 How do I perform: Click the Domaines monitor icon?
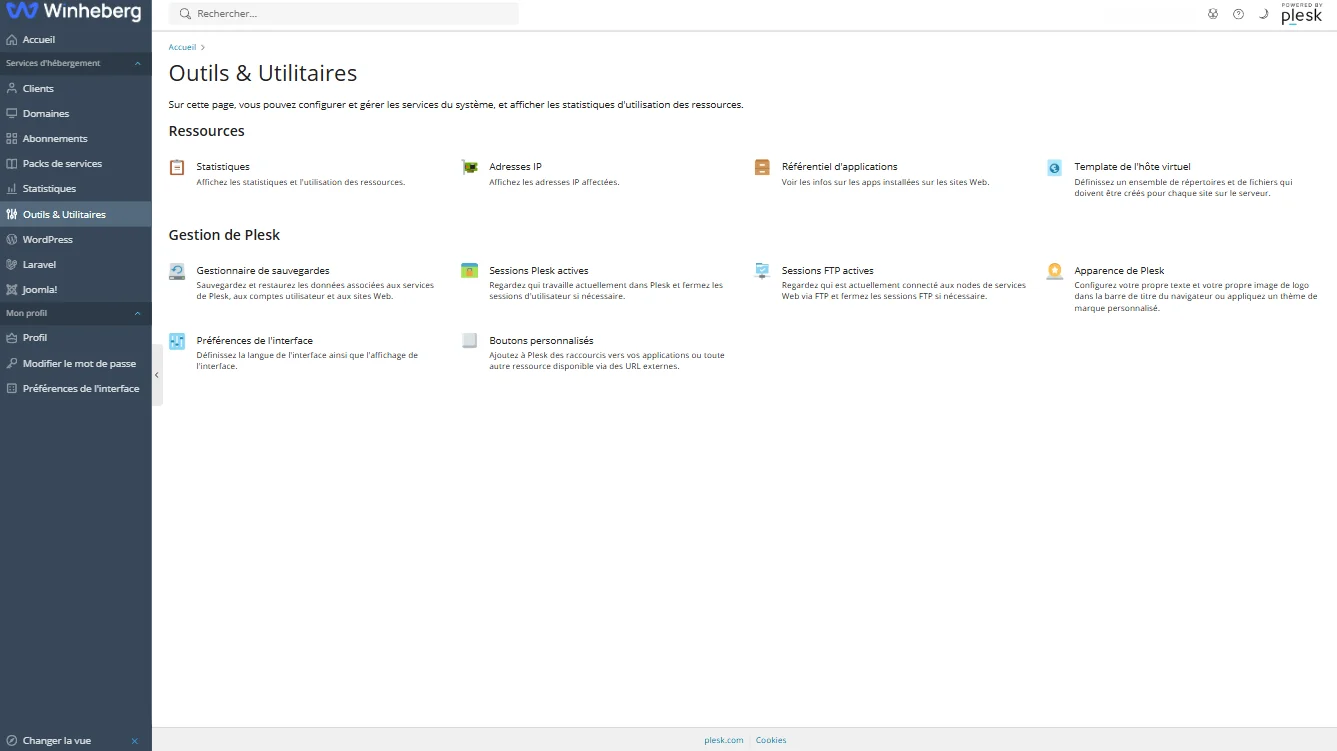click(12, 114)
